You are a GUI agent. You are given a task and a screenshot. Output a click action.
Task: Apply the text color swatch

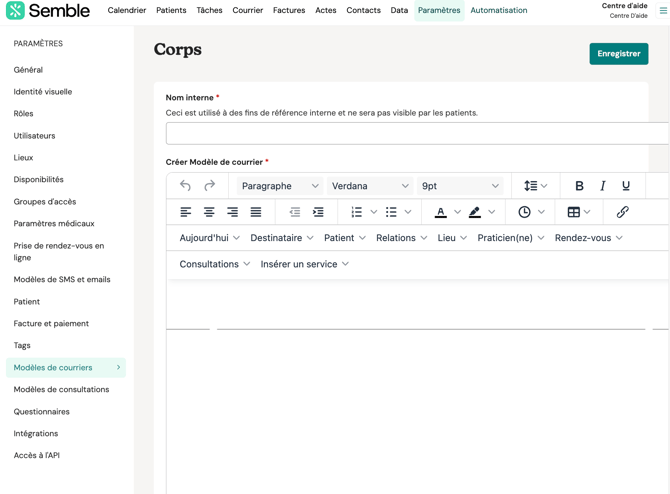441,212
